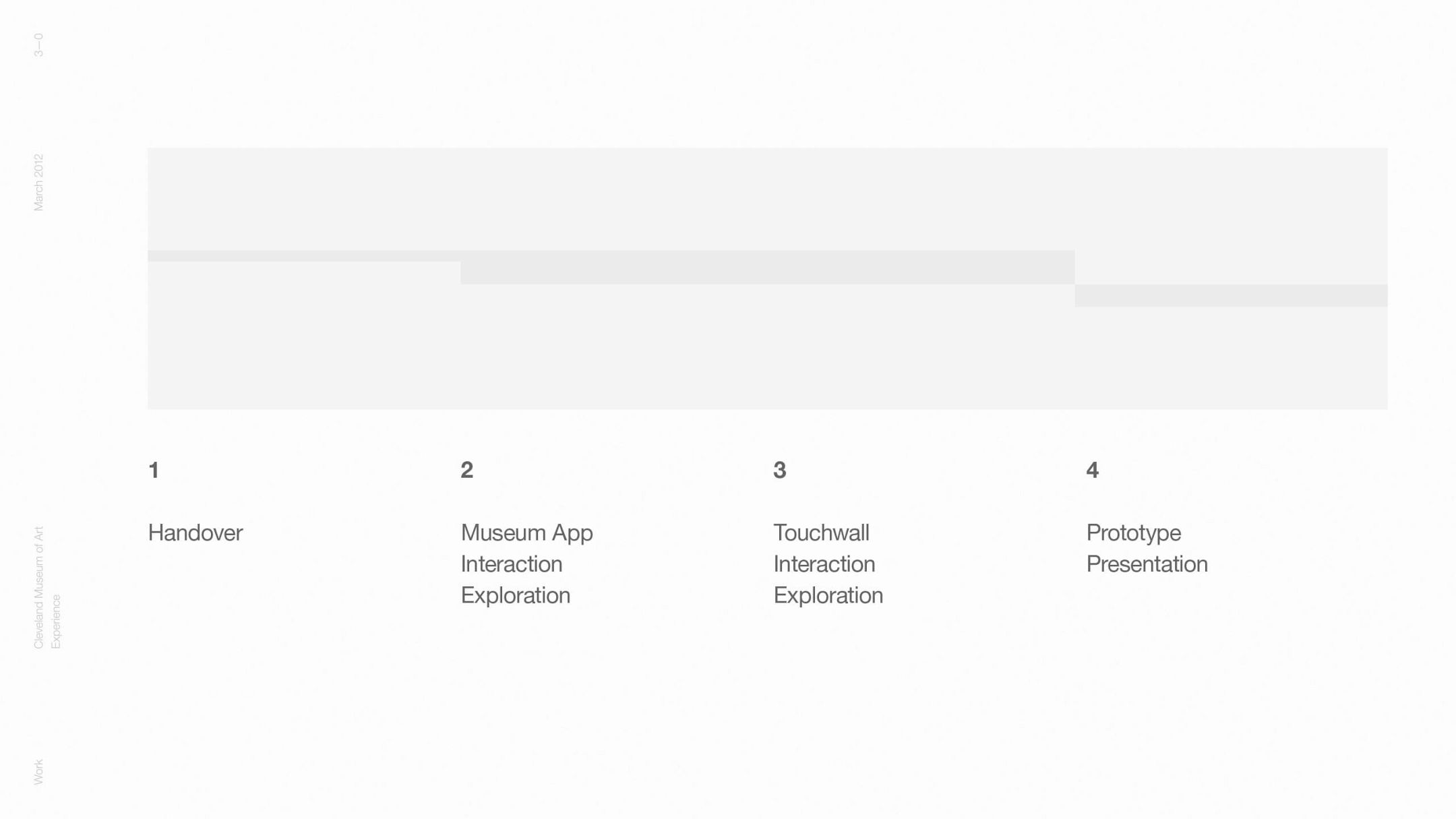Click 'Exploration' in the phase 2 label

(x=515, y=595)
